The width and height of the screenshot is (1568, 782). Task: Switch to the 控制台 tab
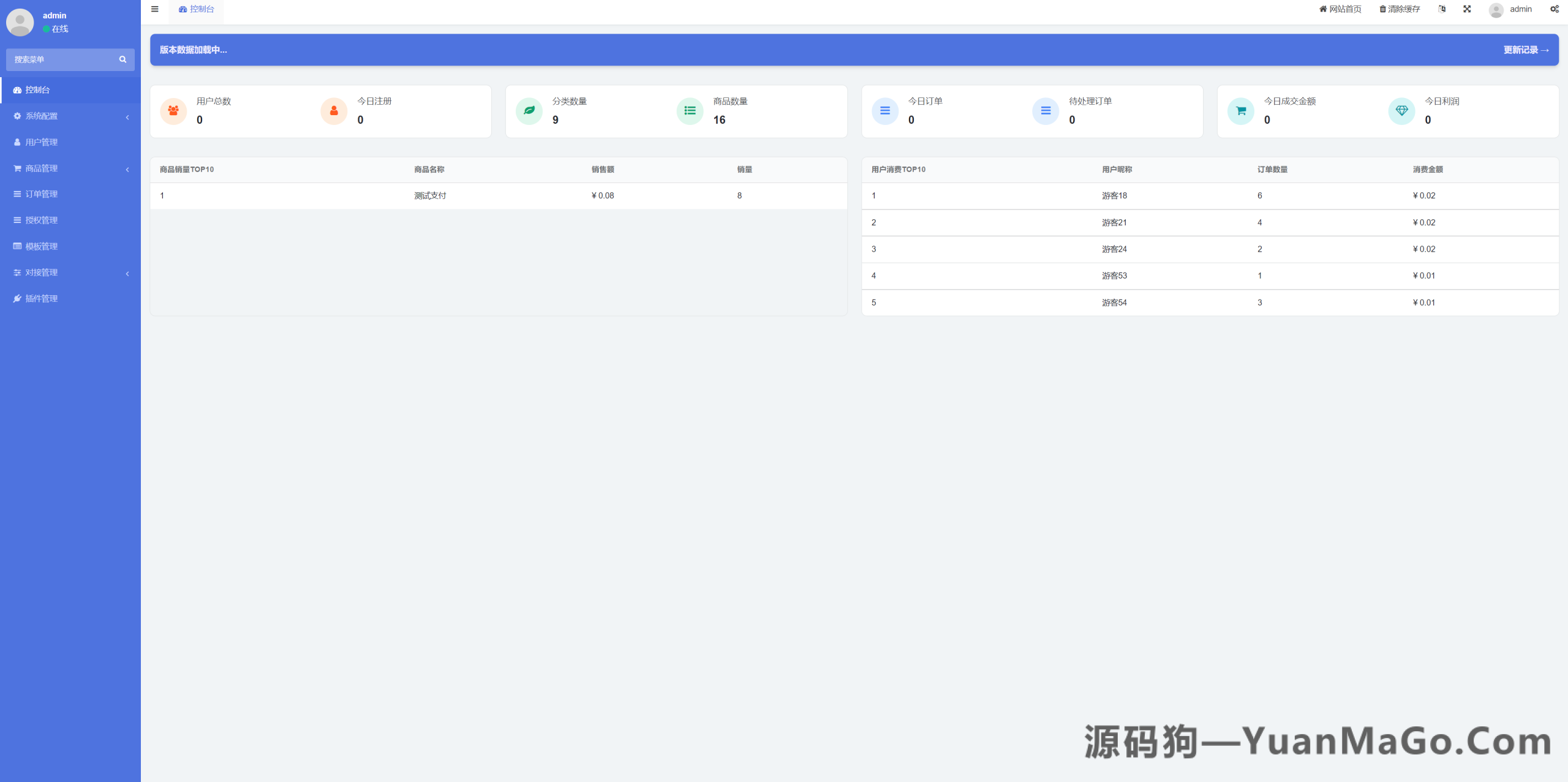tap(196, 9)
